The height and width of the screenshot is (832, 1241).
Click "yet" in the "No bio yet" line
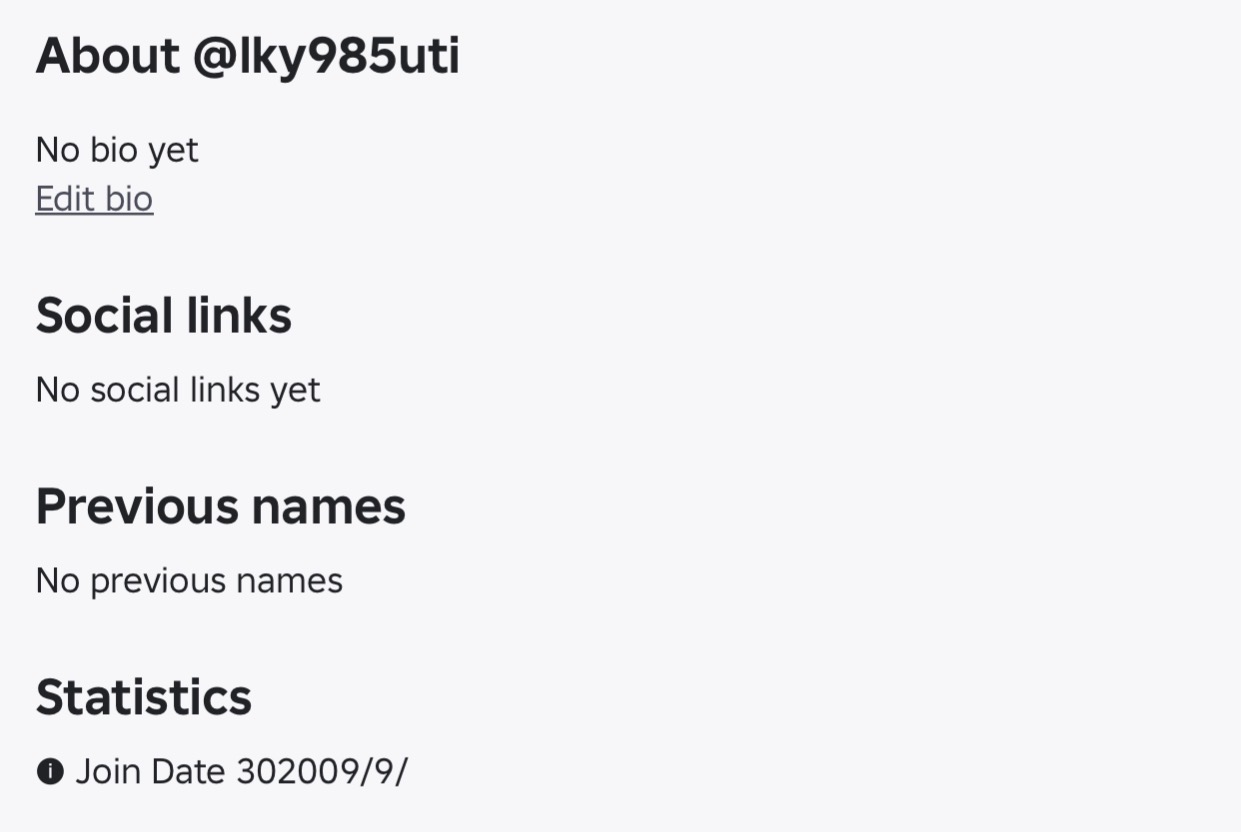point(173,150)
